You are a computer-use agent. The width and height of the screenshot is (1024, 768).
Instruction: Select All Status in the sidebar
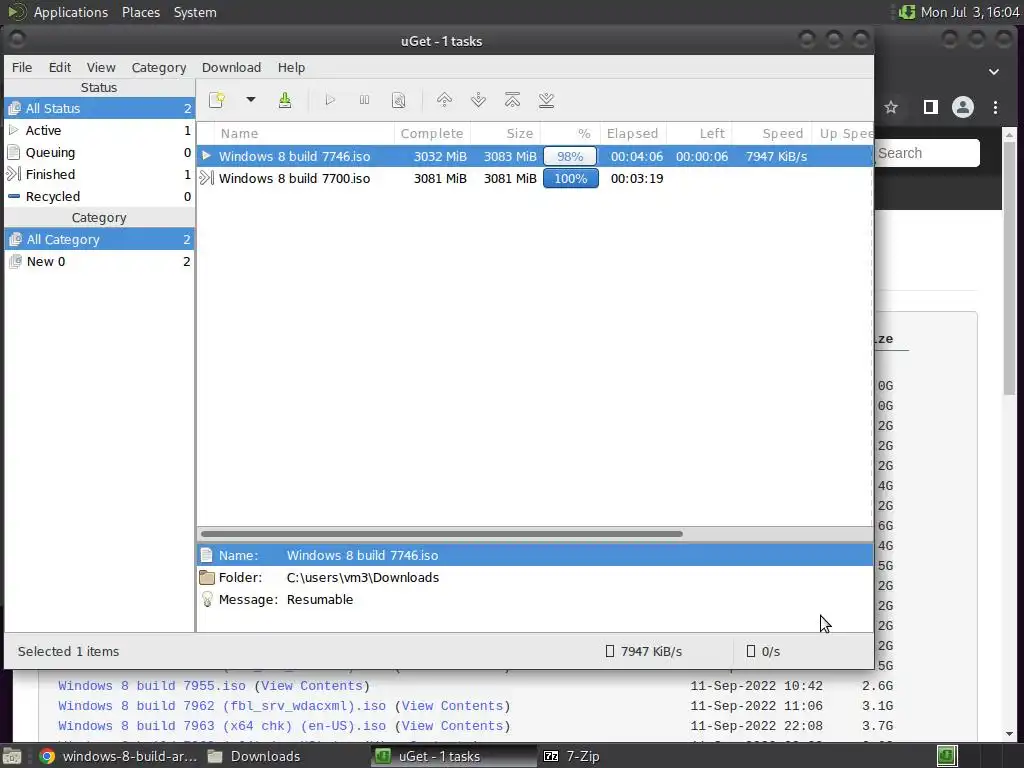tap(99, 108)
